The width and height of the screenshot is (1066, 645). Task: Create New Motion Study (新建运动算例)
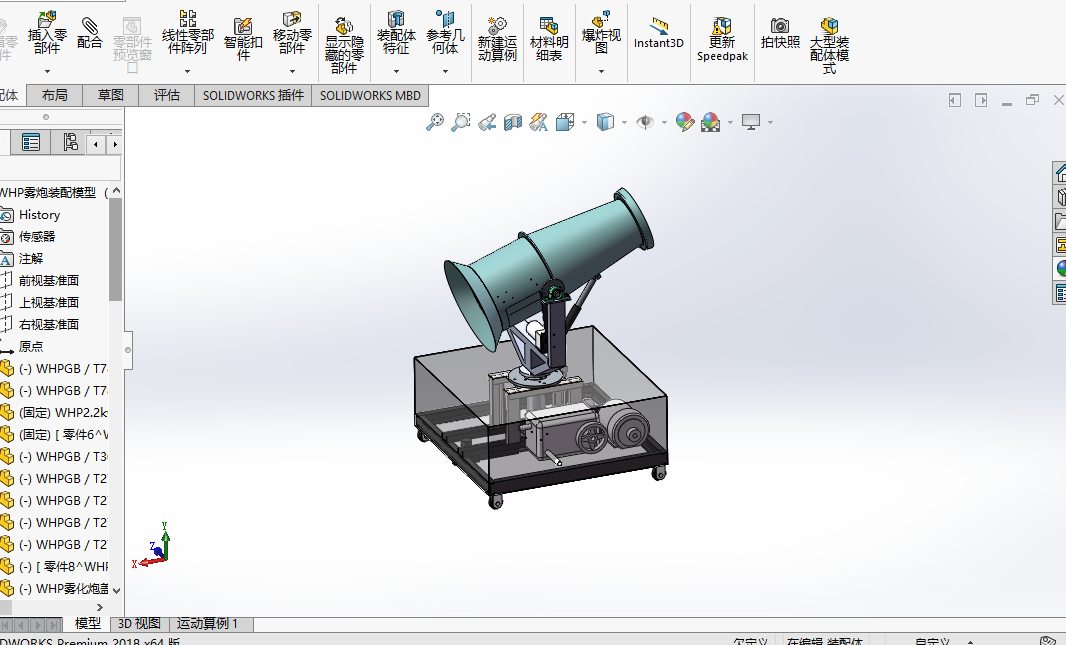point(497,39)
